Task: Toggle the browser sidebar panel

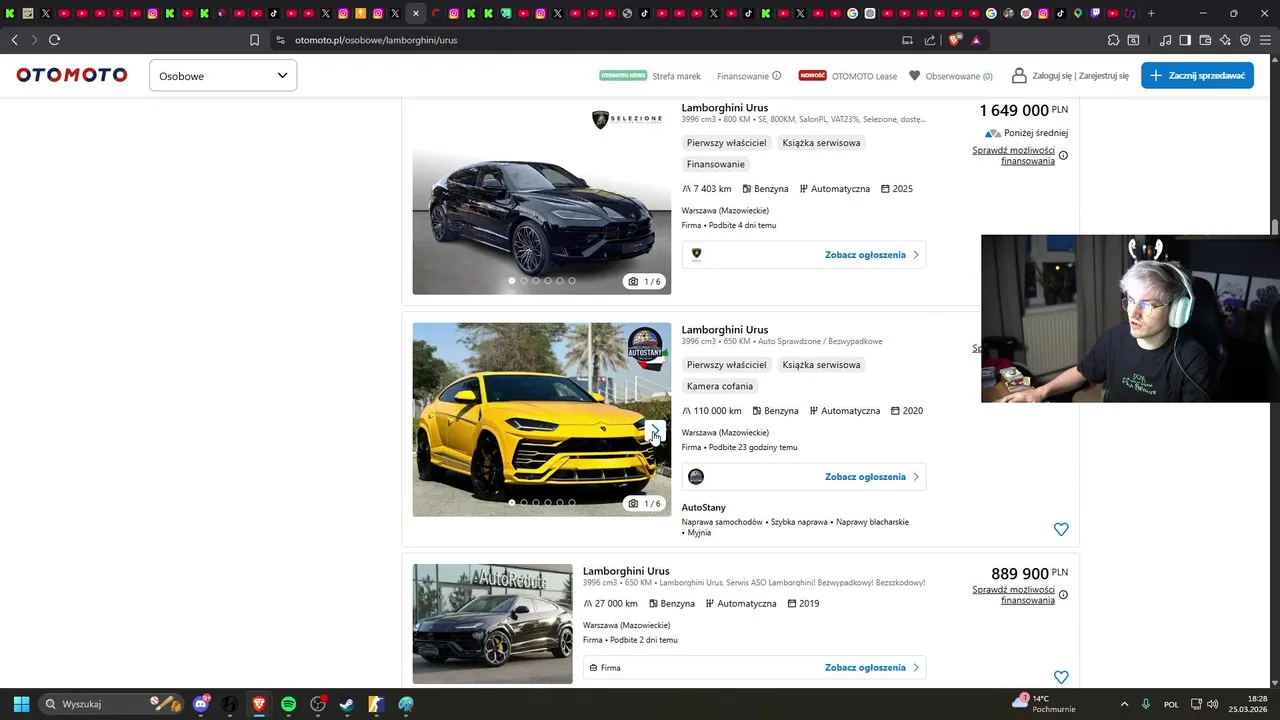Action: pyautogui.click(x=1185, y=40)
